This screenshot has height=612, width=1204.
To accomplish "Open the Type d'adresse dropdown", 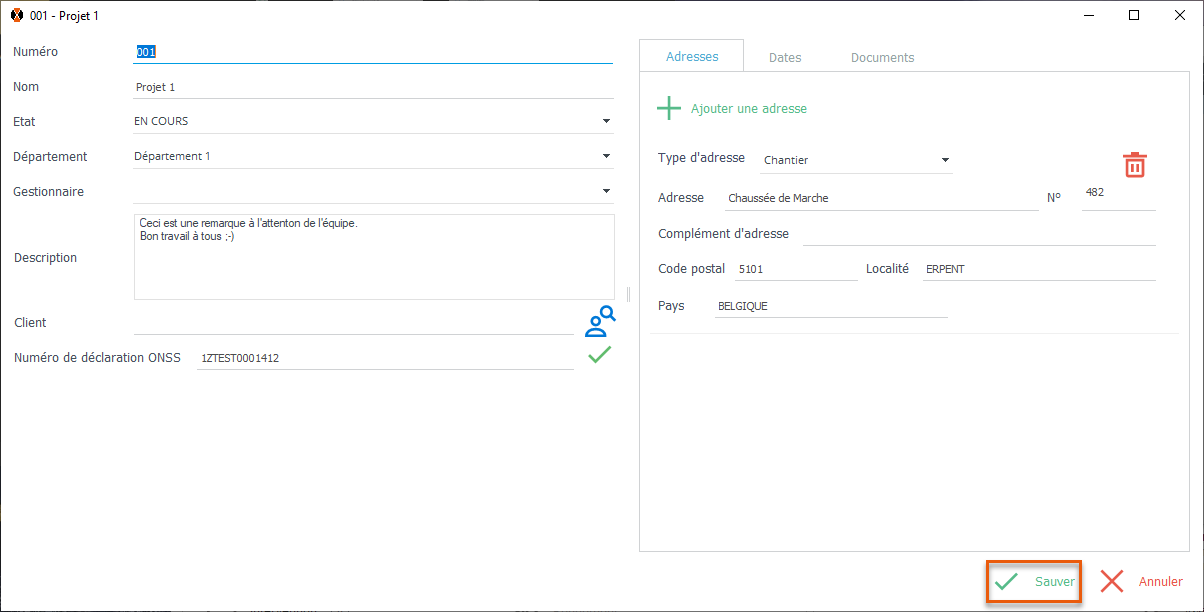I will 944,160.
